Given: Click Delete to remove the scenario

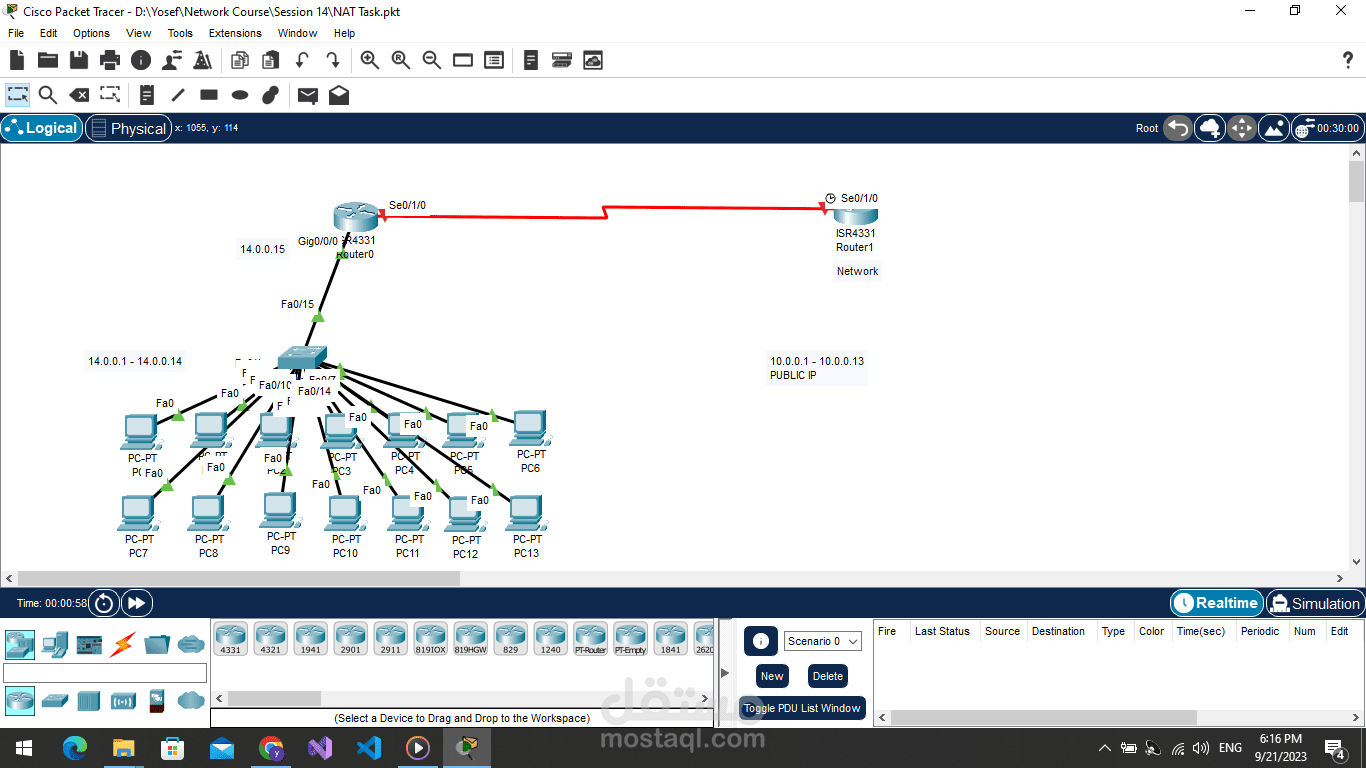Looking at the screenshot, I should tap(828, 676).
